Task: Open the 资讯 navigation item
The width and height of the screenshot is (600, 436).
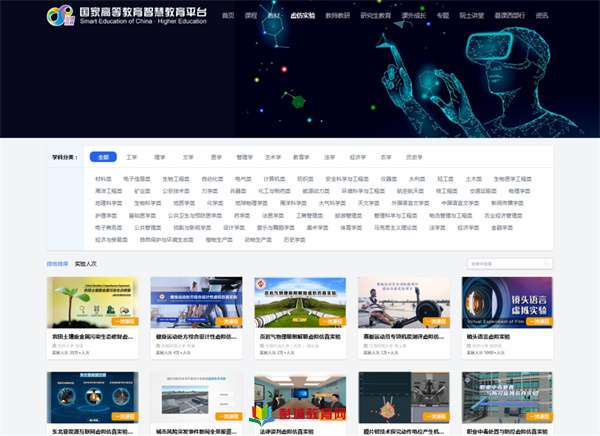Action: [542, 15]
